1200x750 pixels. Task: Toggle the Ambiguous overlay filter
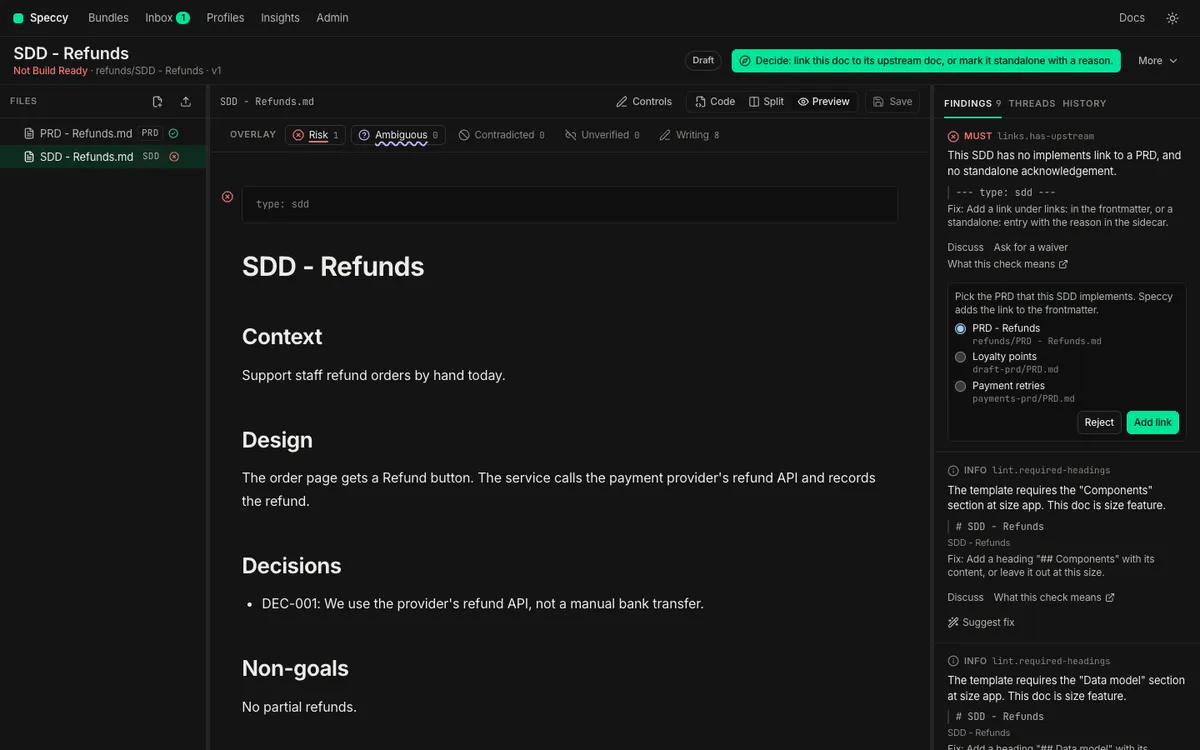coord(398,135)
